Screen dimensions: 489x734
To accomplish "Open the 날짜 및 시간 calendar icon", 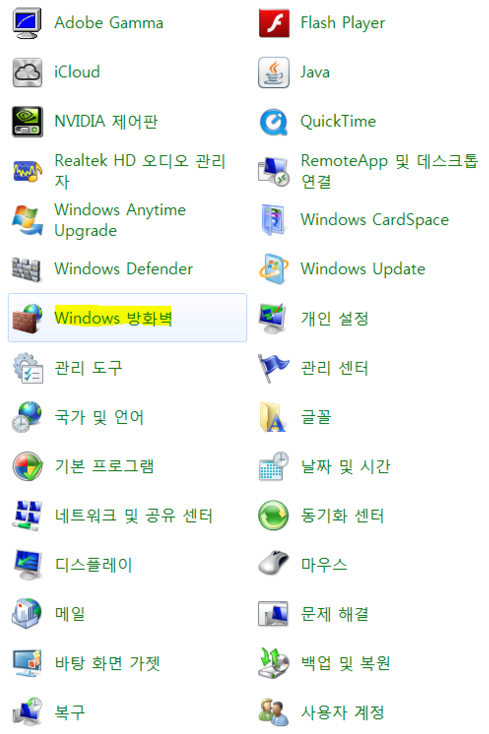I will (x=274, y=466).
